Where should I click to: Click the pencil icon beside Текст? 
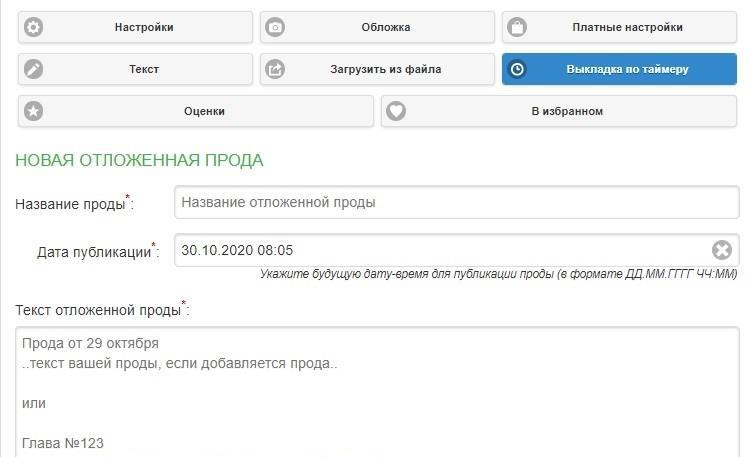coord(34,69)
